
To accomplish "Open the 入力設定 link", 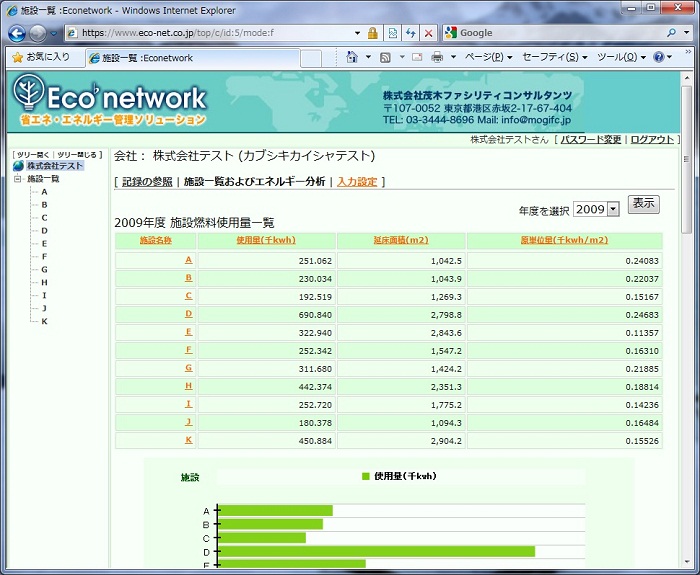I will coord(357,182).
